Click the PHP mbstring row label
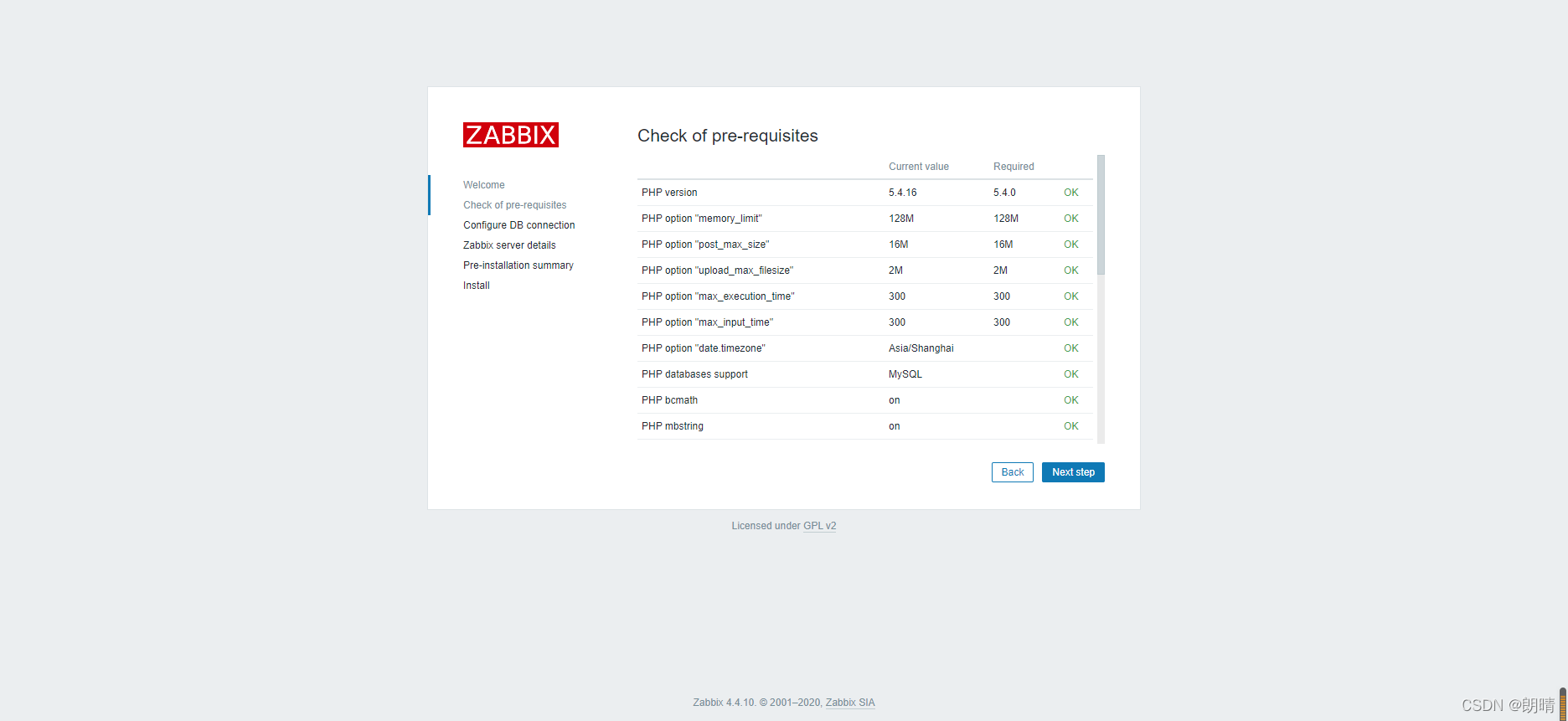 click(x=673, y=426)
